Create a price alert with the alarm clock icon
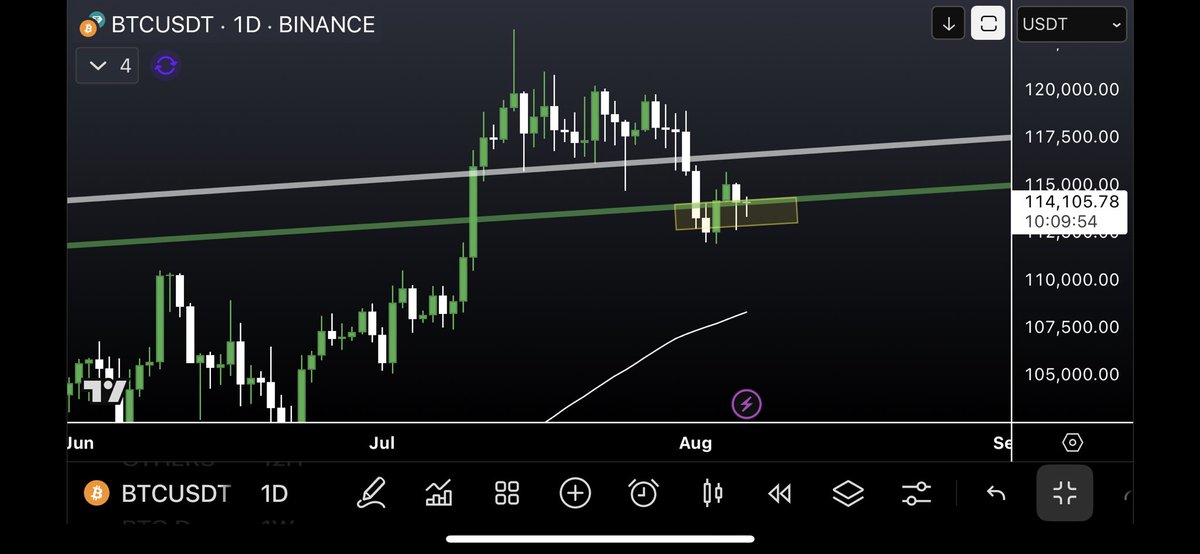The height and width of the screenshot is (554, 1200). pos(643,492)
